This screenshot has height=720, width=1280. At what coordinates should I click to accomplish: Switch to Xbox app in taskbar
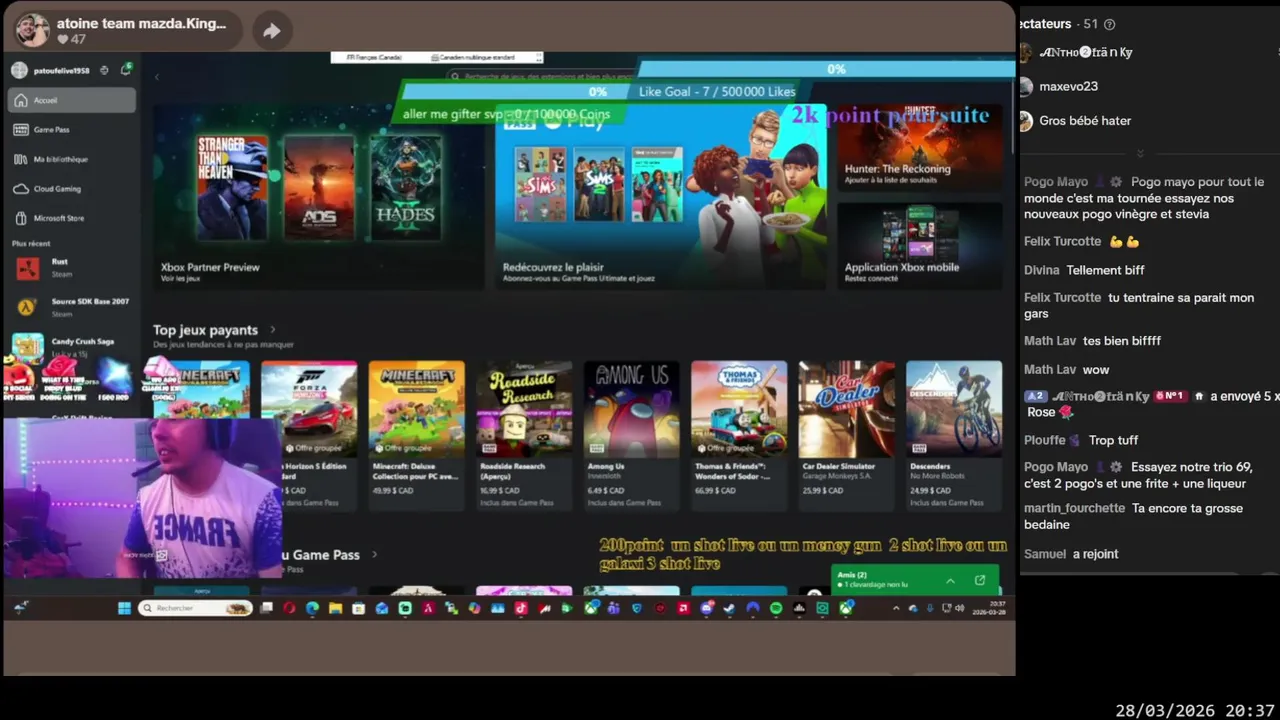pyautogui.click(x=846, y=608)
